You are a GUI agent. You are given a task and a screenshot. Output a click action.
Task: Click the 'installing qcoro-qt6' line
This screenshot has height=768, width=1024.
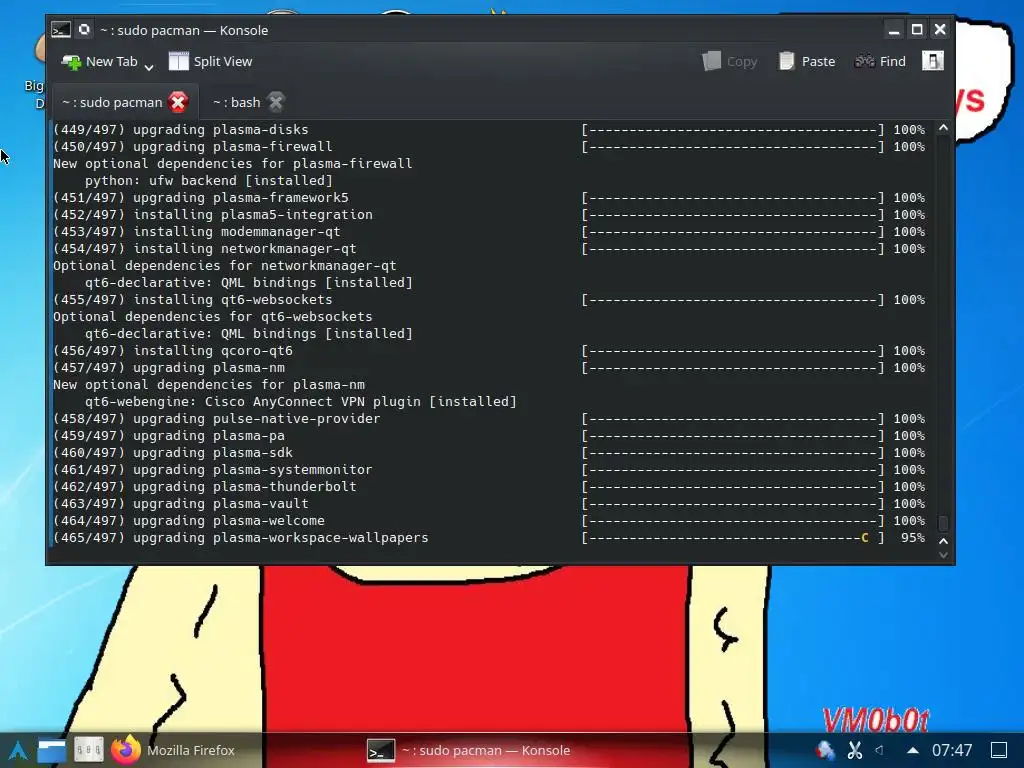point(173,351)
